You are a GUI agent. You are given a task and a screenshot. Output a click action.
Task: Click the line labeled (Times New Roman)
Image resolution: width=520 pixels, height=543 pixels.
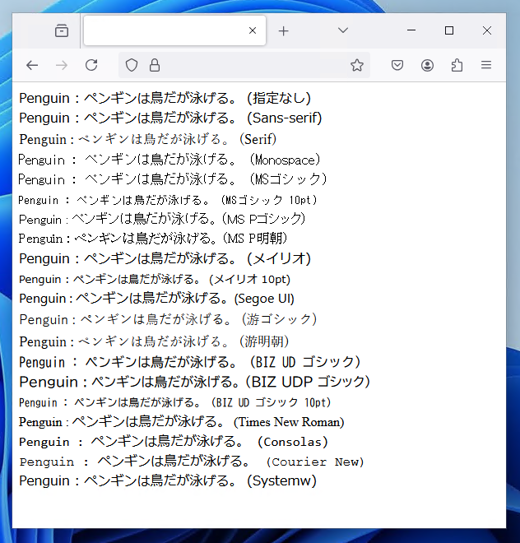(x=182, y=422)
